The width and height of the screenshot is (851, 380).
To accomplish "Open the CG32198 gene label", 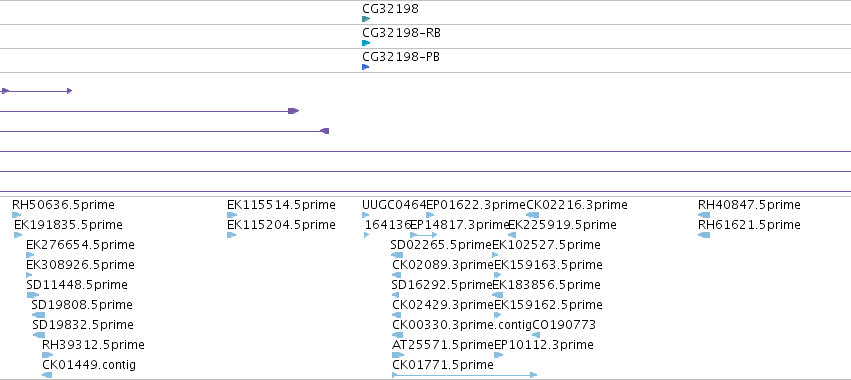I will 390,9.
